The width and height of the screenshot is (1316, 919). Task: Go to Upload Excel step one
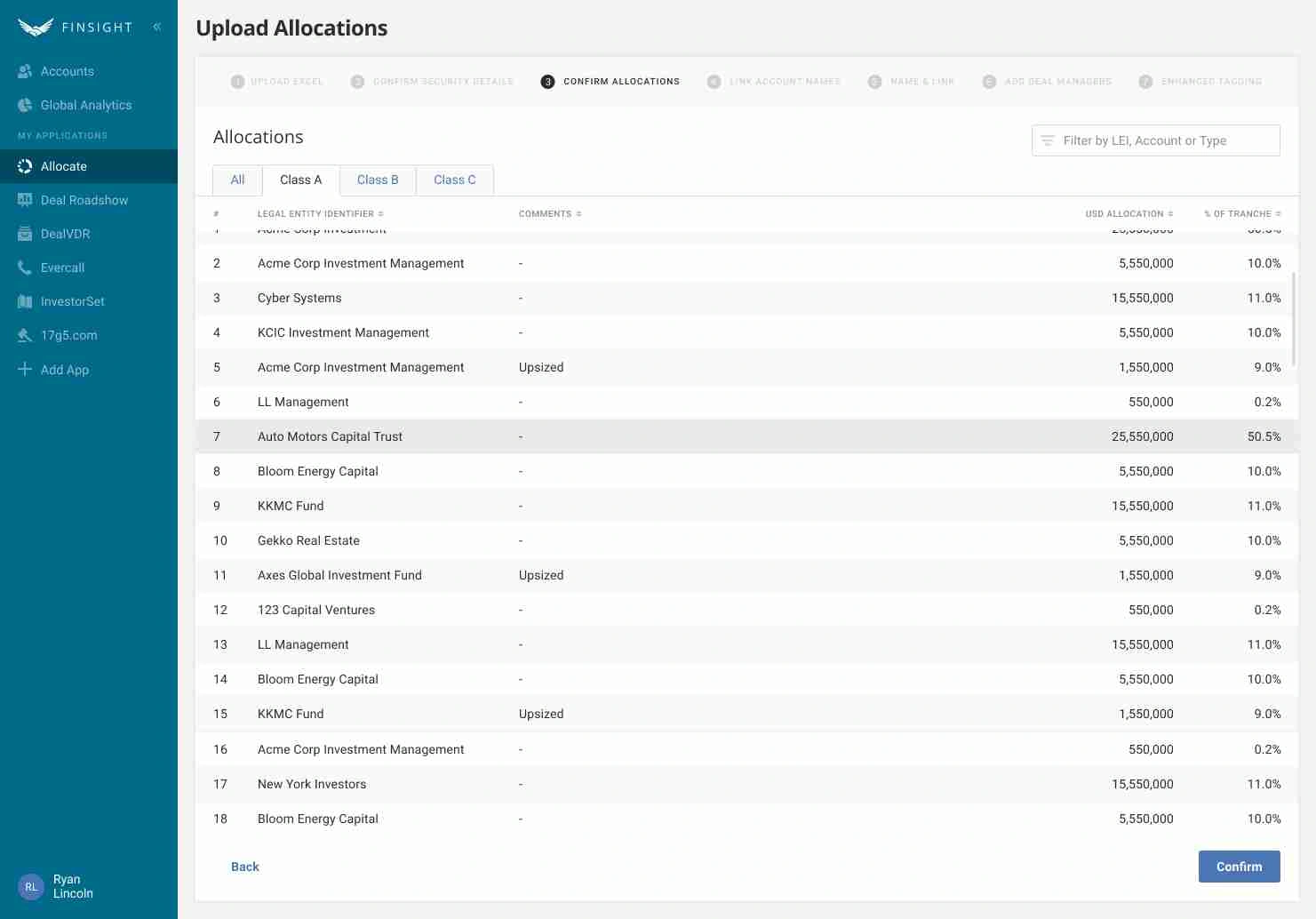[277, 81]
